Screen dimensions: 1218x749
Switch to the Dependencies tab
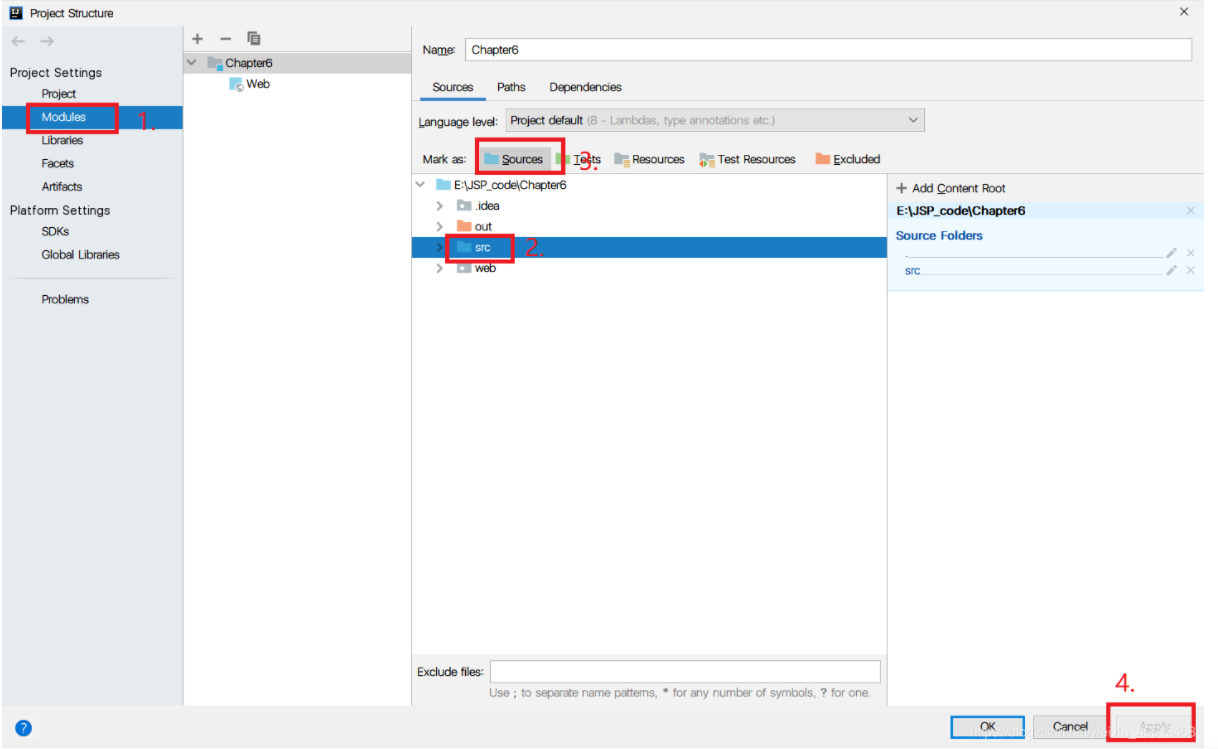585,87
